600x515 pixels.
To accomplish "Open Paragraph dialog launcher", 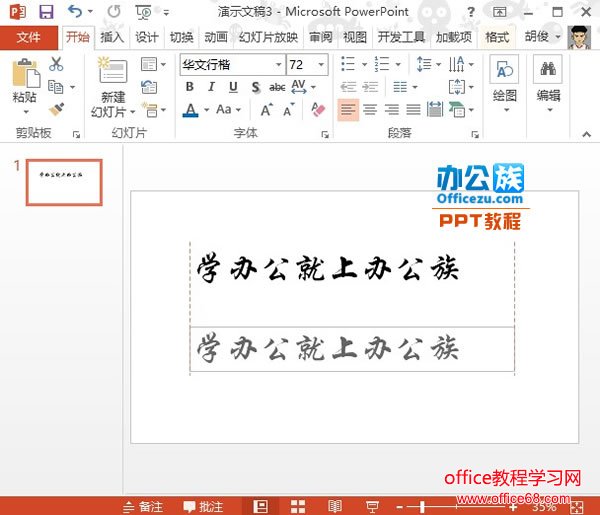I will (x=475, y=134).
